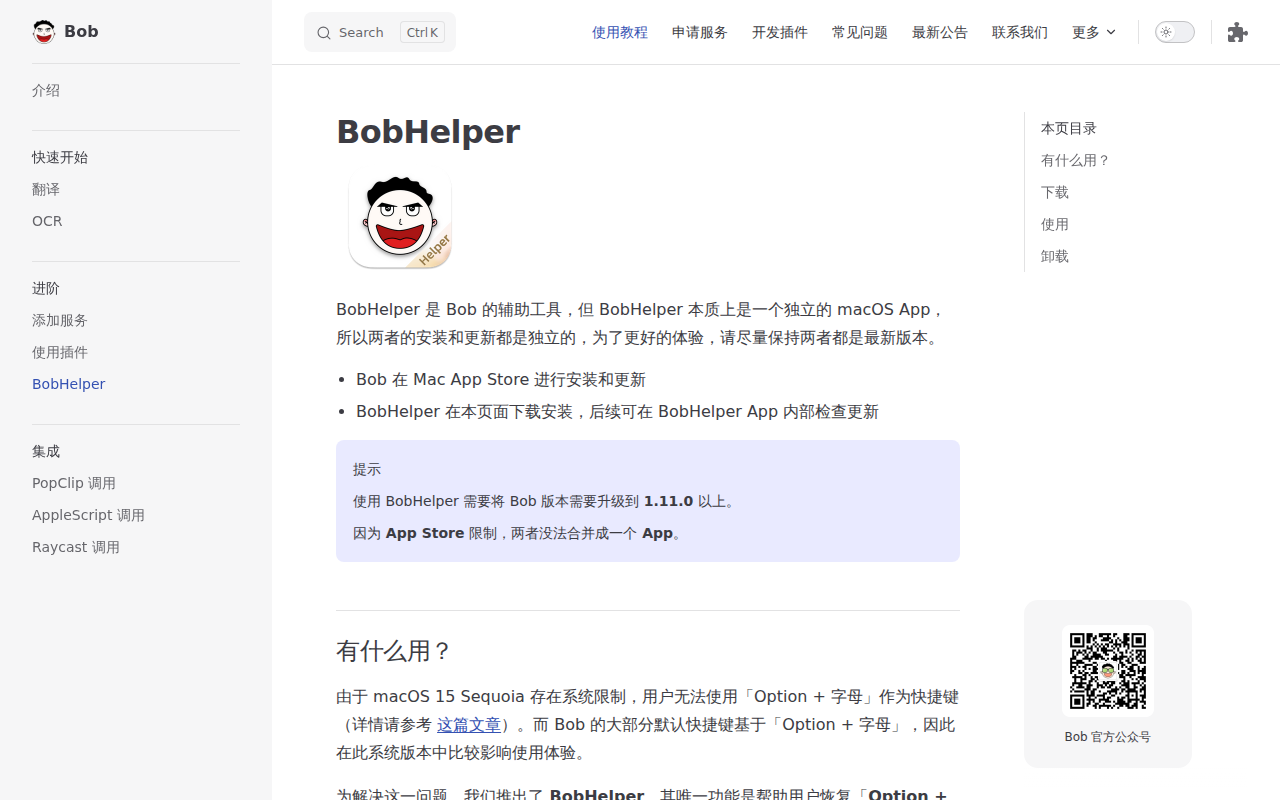Click the Search input field
This screenshot has width=1280, height=800.
coord(380,32)
